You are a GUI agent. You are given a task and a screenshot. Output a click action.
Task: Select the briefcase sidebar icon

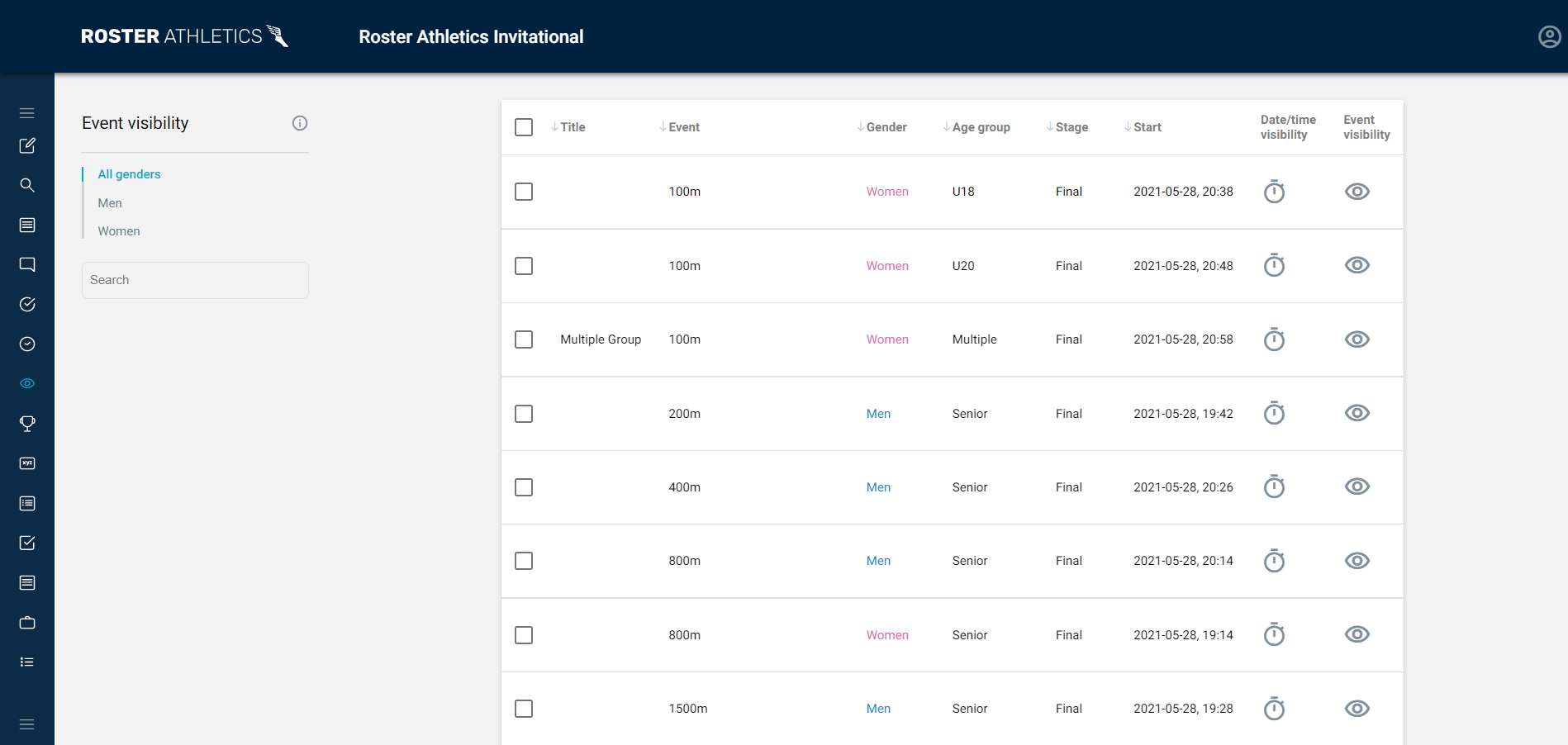pos(27,622)
